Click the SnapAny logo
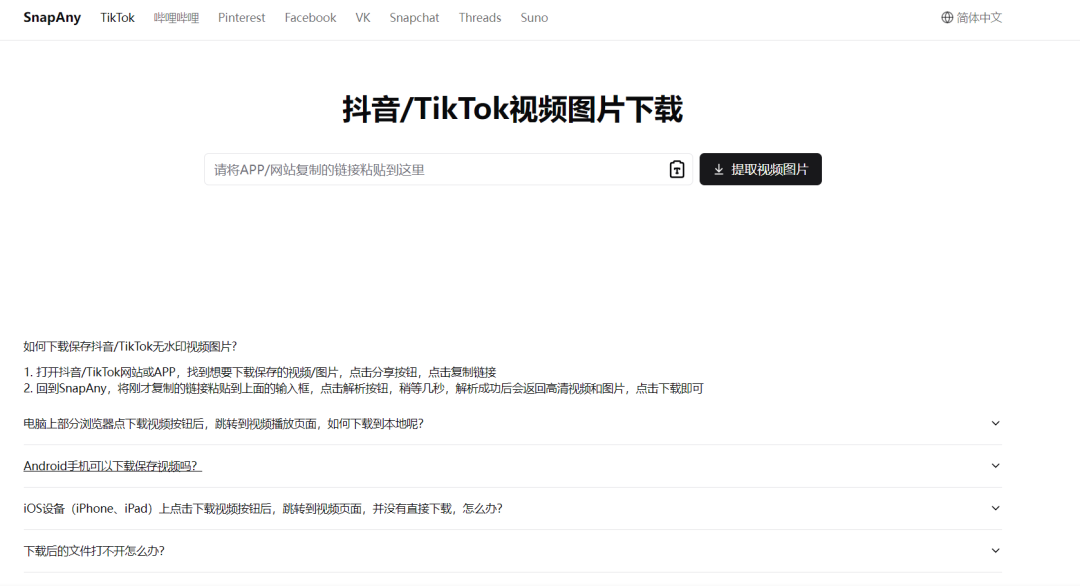 pos(52,17)
